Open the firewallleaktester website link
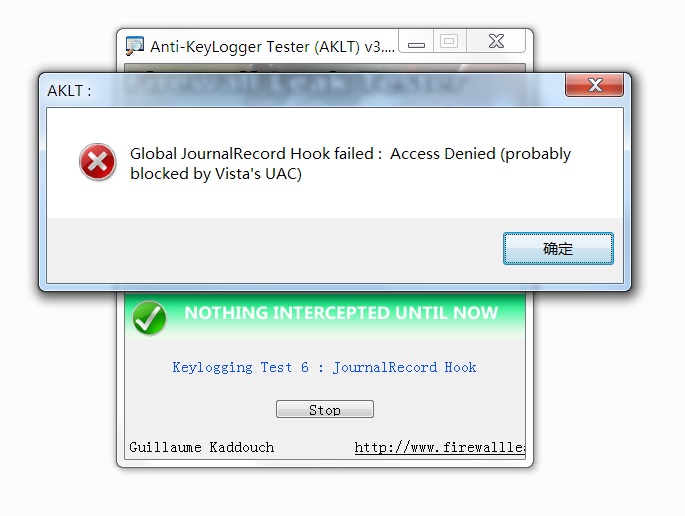Viewport: 685px width, 516px height. 439,447
